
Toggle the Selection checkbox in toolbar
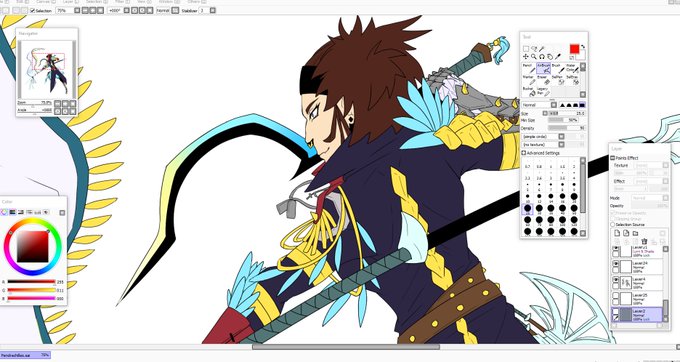pyautogui.click(x=33, y=10)
